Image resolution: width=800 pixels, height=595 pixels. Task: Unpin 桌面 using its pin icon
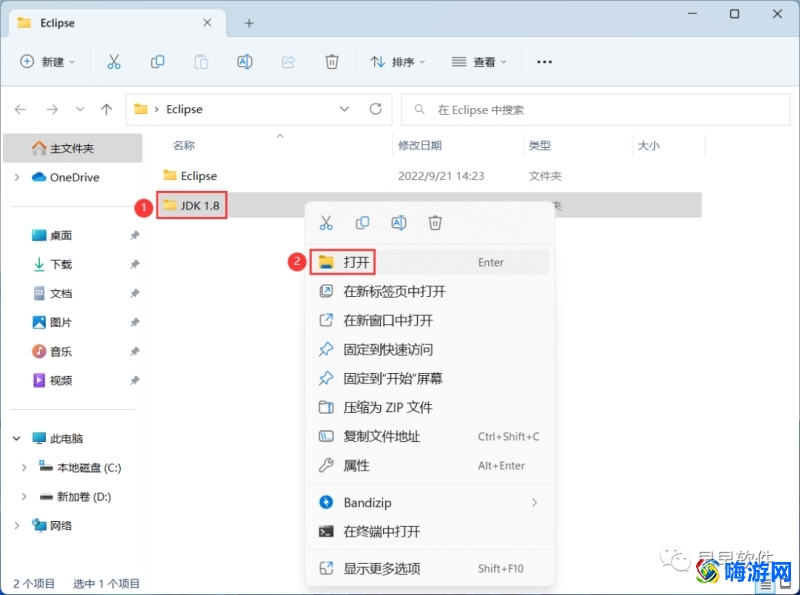[134, 235]
